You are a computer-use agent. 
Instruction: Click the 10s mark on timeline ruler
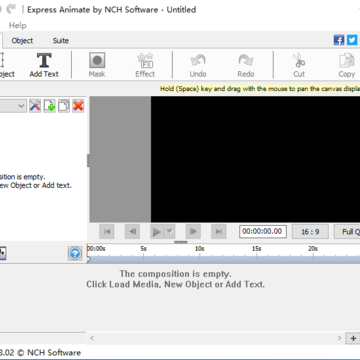click(199, 249)
